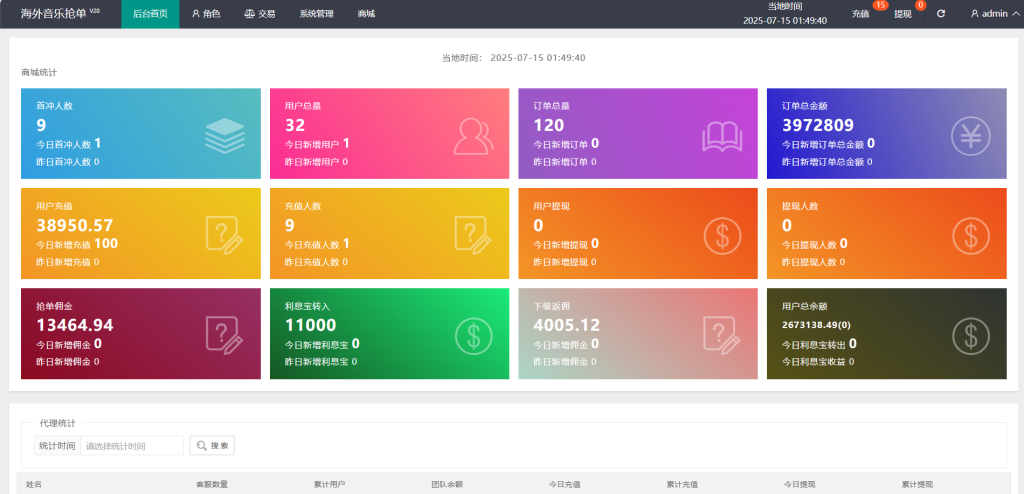Click the yen icon in 订单总金额 card
The width and height of the screenshot is (1024, 494).
click(x=970, y=136)
